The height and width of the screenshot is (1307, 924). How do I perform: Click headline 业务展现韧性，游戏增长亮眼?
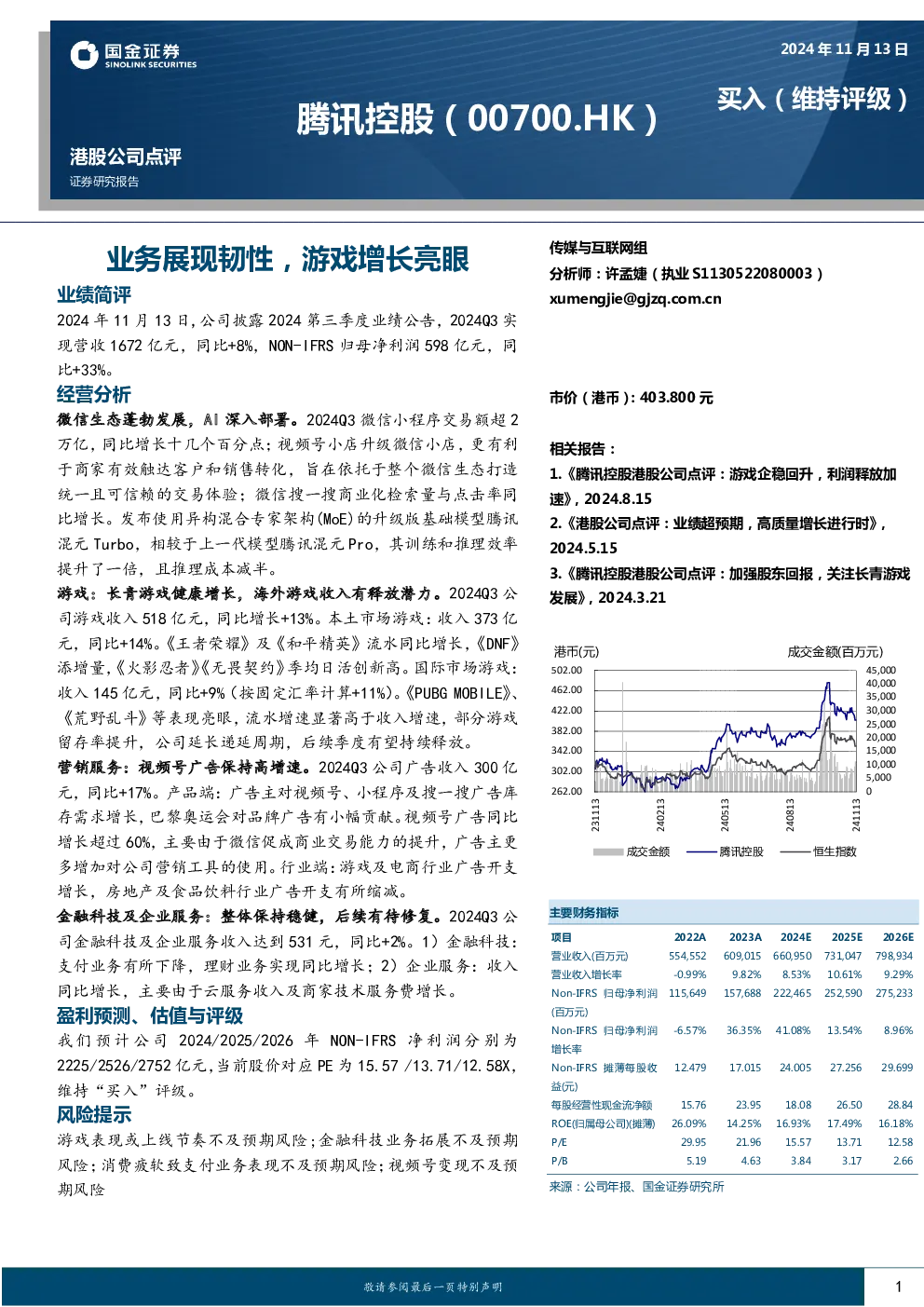click(x=288, y=259)
